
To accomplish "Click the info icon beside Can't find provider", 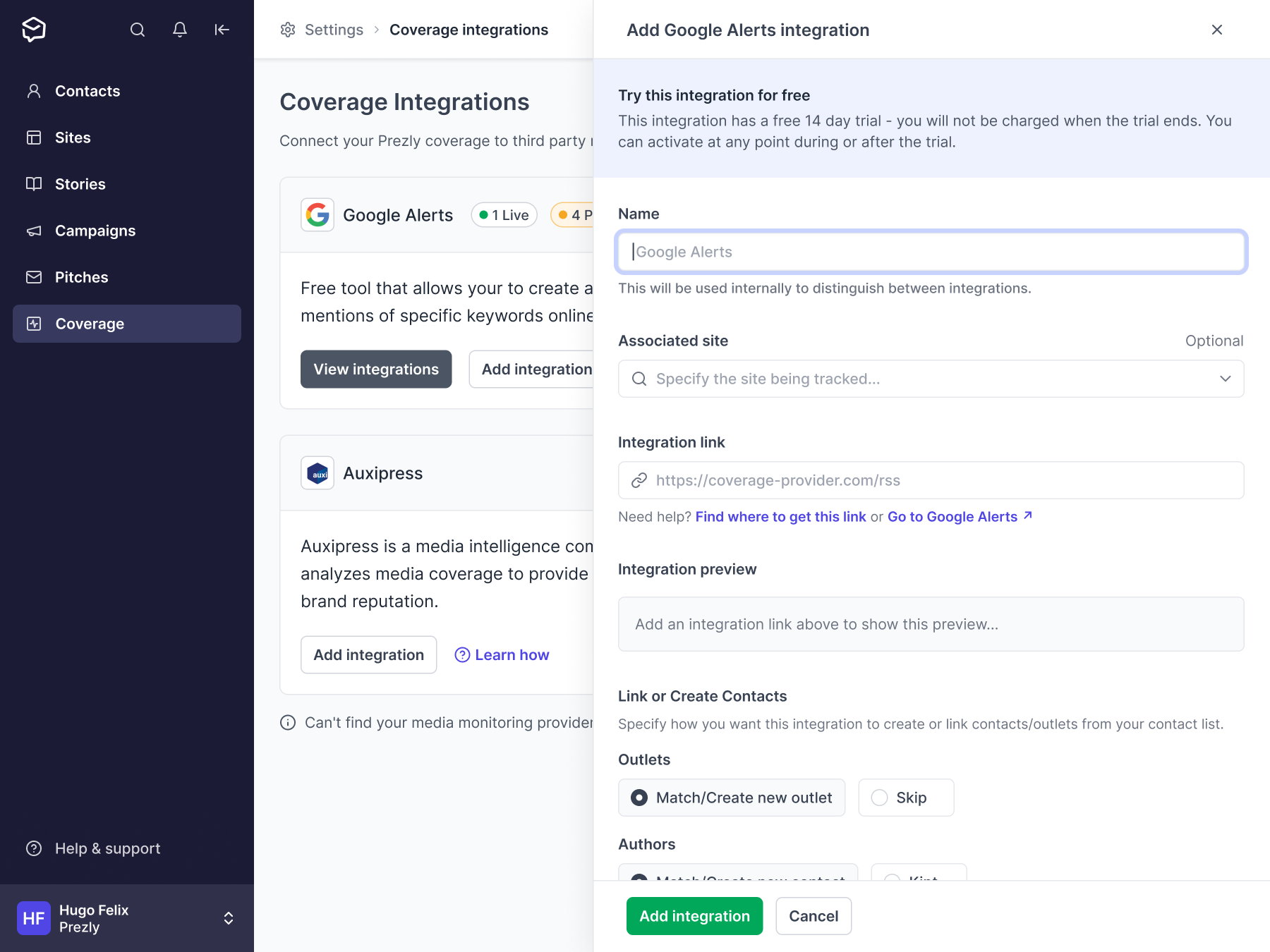I will [x=288, y=723].
